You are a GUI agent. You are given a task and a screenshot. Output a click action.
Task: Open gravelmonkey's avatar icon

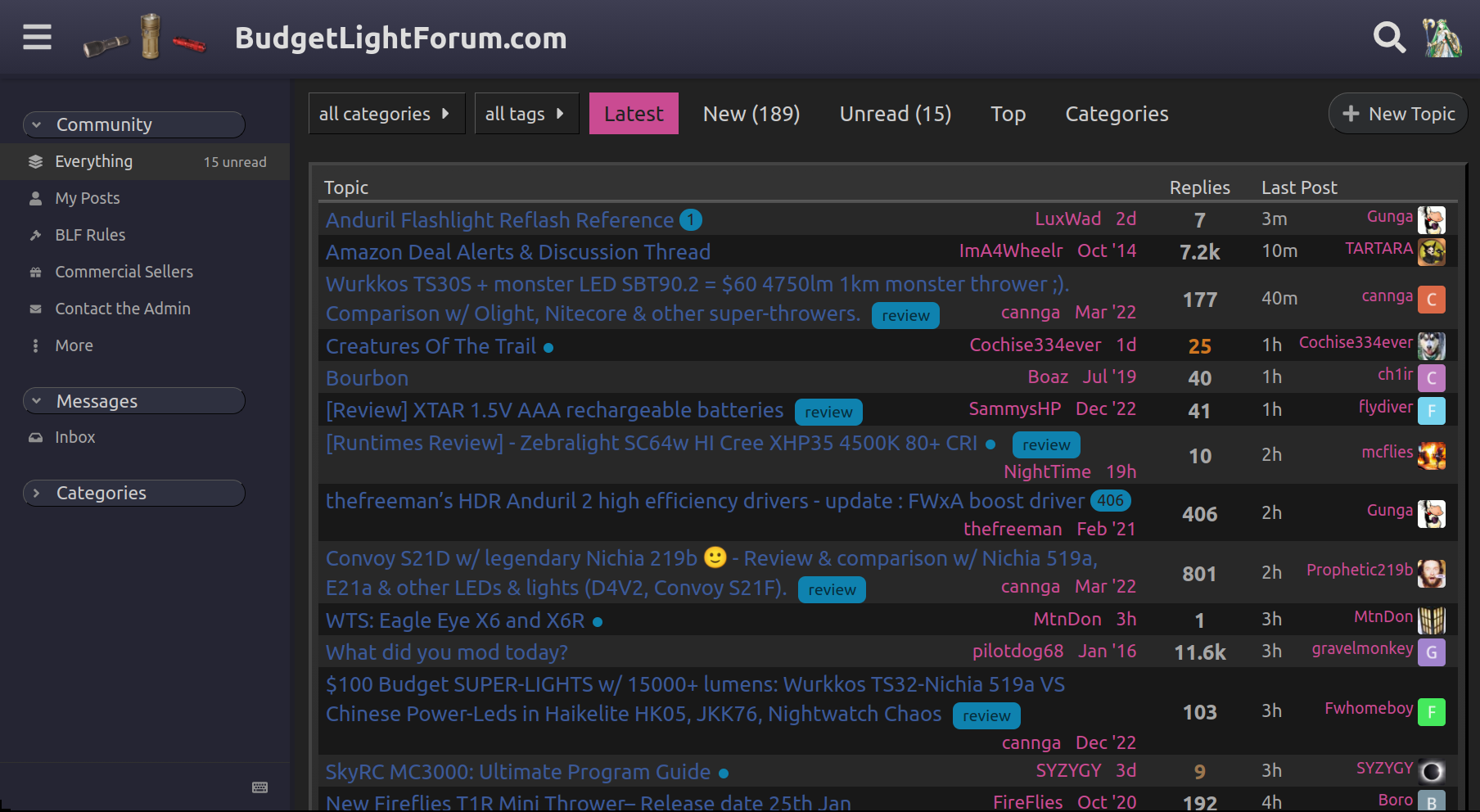click(x=1432, y=652)
